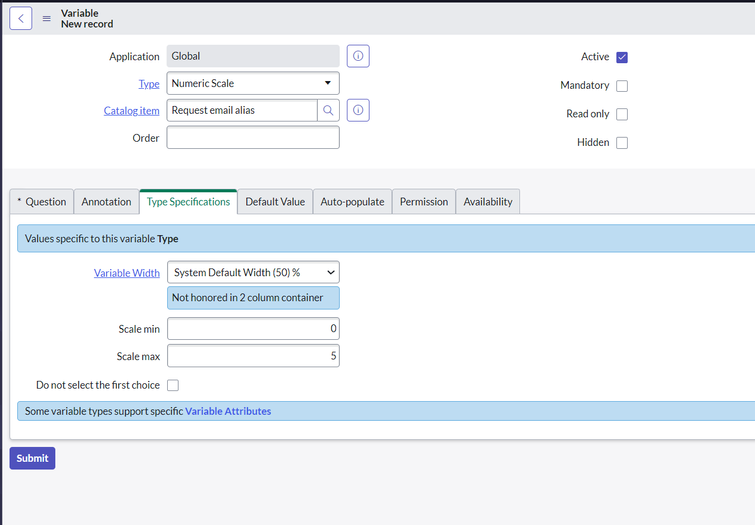Preview Catalog item record info icon
The image size is (755, 525).
pyautogui.click(x=358, y=110)
